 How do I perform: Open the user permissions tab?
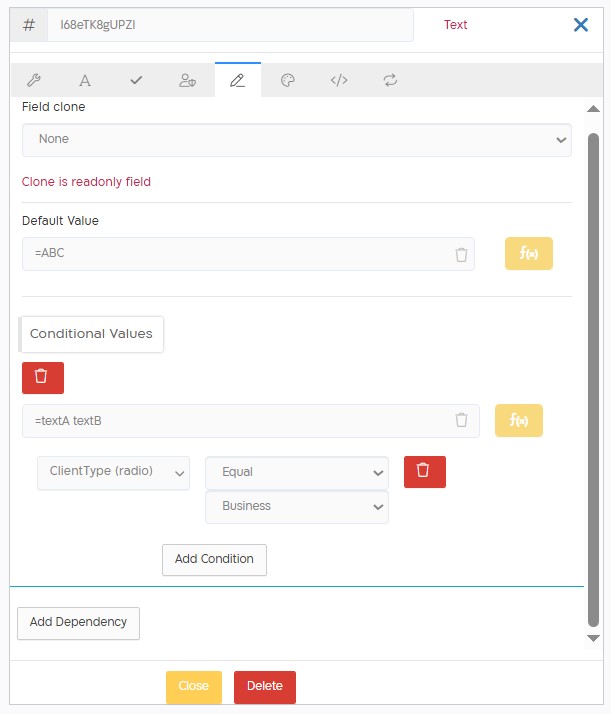187,81
